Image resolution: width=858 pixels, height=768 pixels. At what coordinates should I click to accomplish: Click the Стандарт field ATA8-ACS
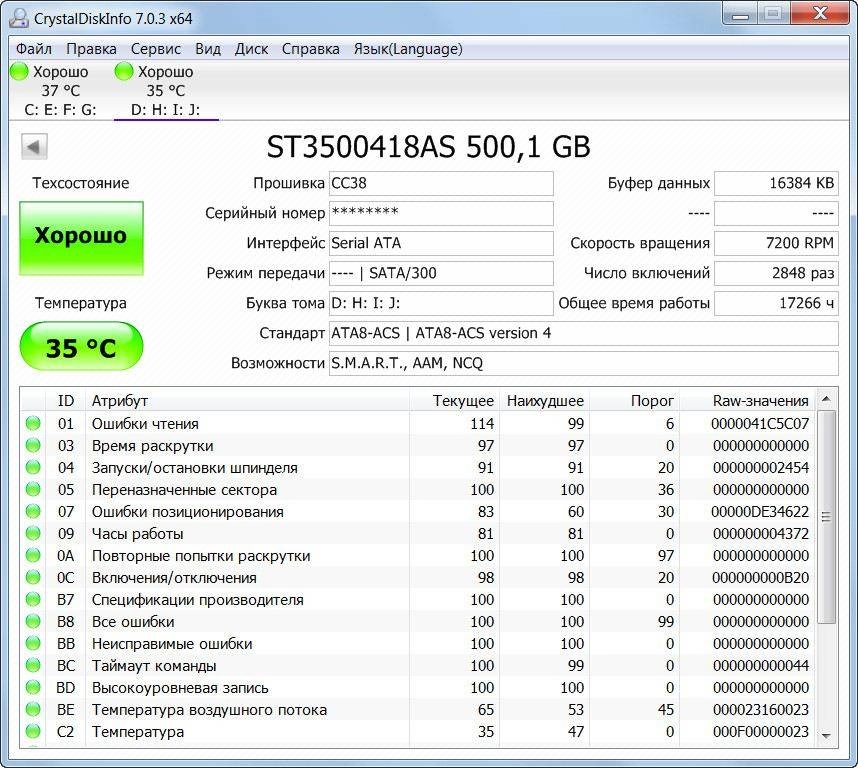point(583,333)
